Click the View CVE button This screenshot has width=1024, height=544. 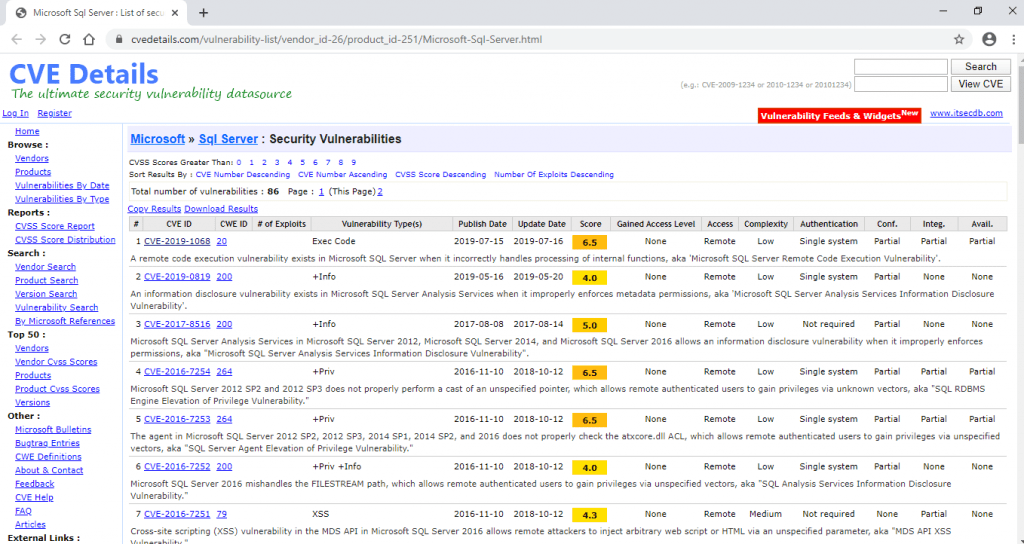coord(980,84)
